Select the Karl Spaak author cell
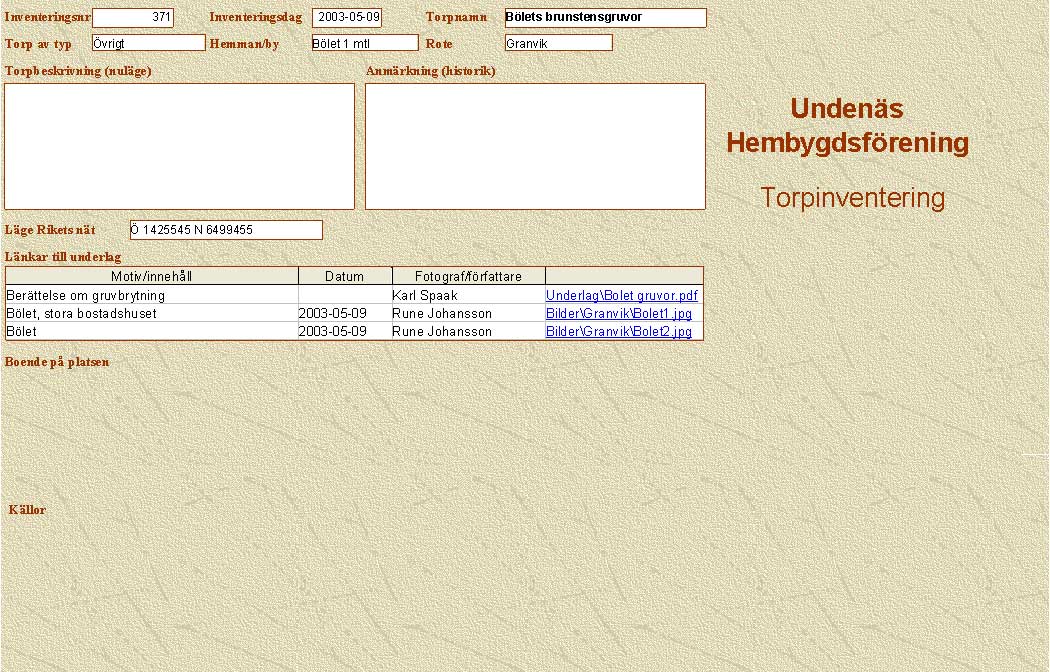The image size is (1050, 672). tap(424, 296)
